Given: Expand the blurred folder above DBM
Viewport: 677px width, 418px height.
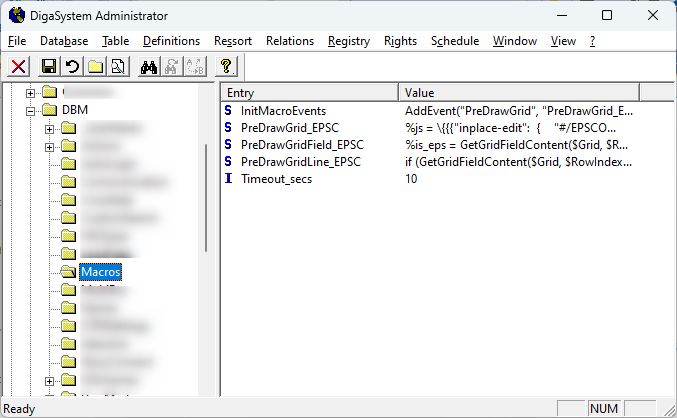Looking at the screenshot, I should [x=31, y=92].
